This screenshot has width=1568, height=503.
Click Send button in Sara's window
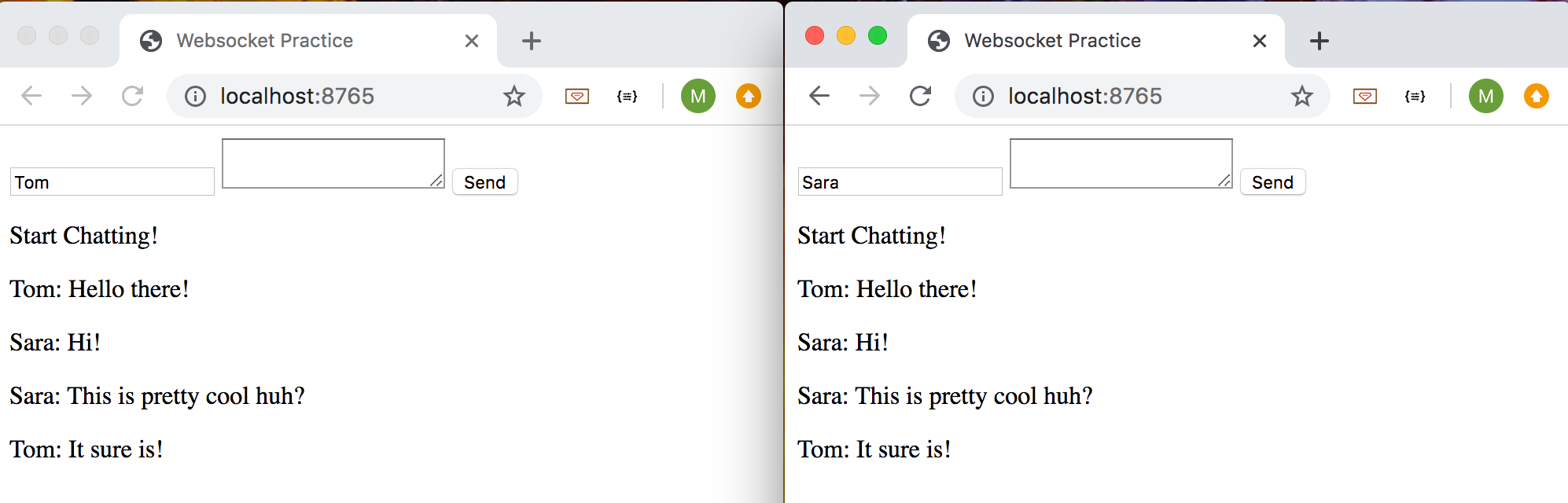[1273, 182]
